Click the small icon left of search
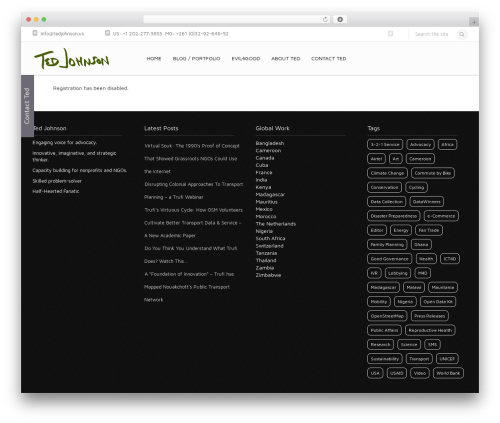This screenshot has width=500, height=423. [390, 34]
